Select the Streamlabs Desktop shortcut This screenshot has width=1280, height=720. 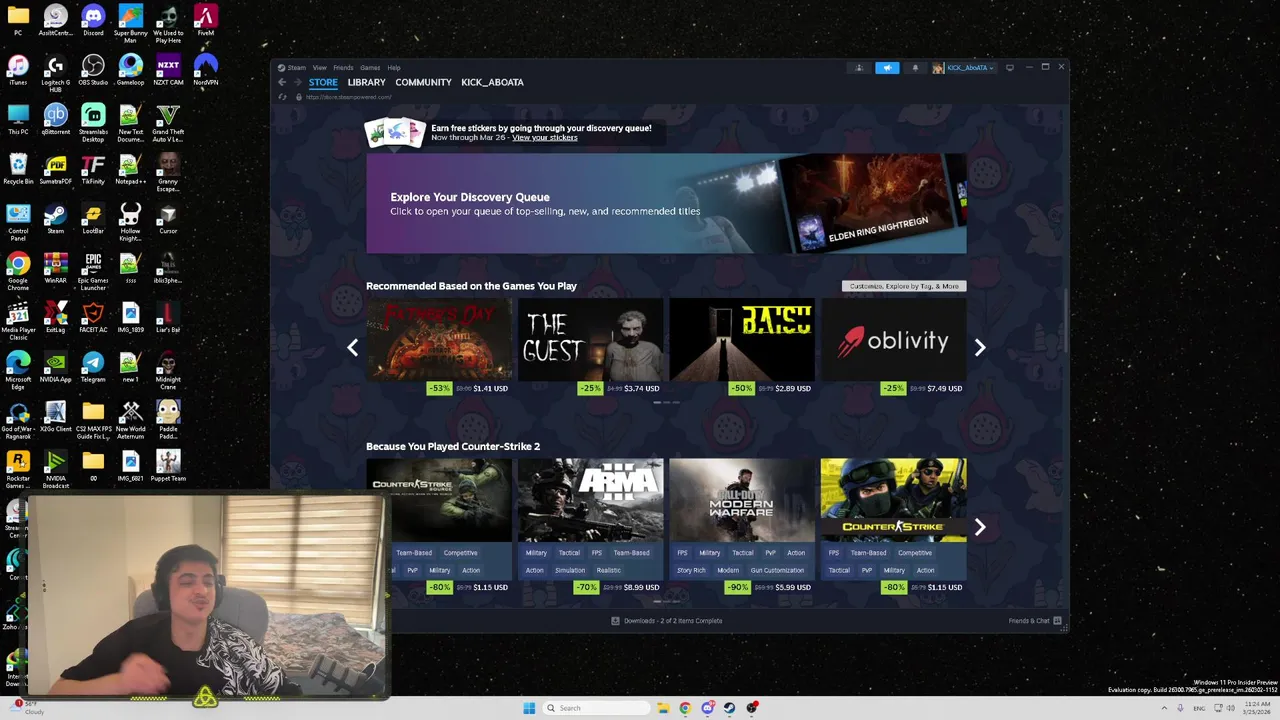pos(93,123)
